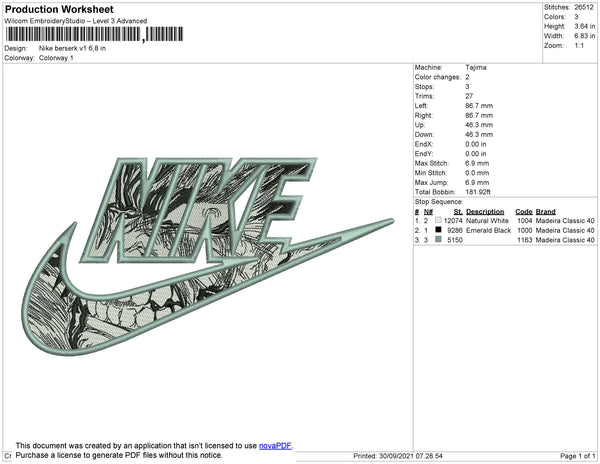This screenshot has height=464, width=600.
Task: Click the Width value 6.83 in
Action: (584, 36)
